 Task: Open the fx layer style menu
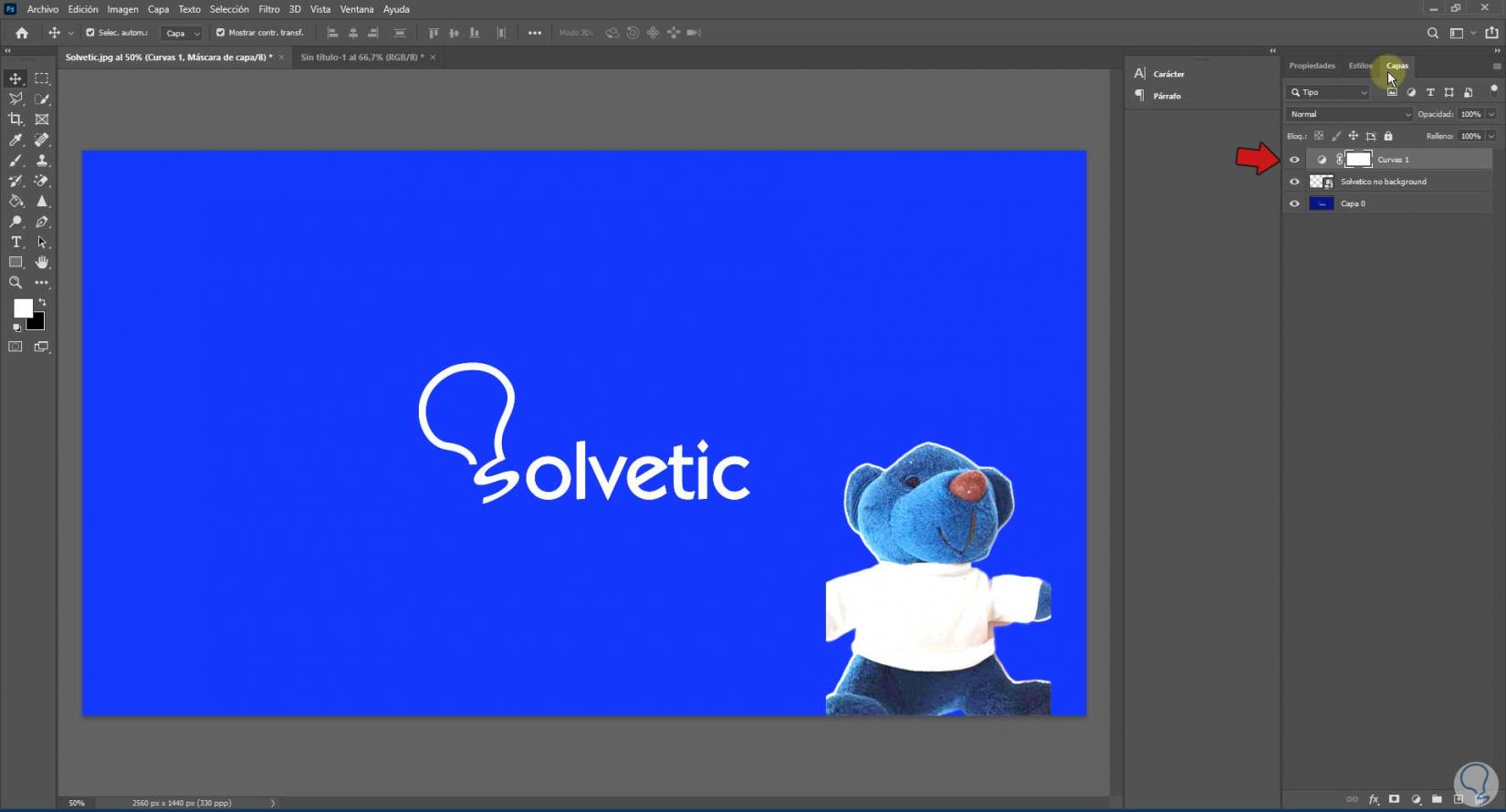[x=1374, y=799]
